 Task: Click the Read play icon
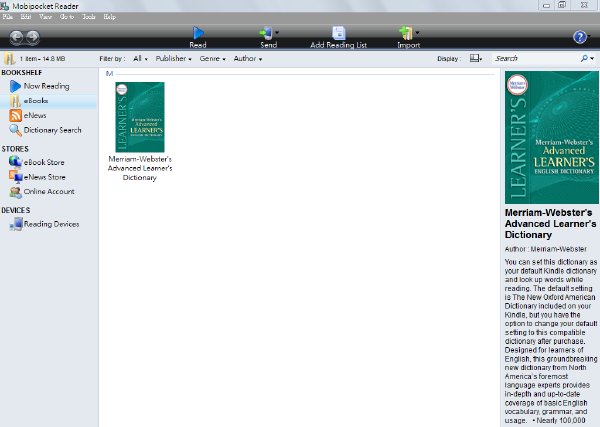coord(198,33)
